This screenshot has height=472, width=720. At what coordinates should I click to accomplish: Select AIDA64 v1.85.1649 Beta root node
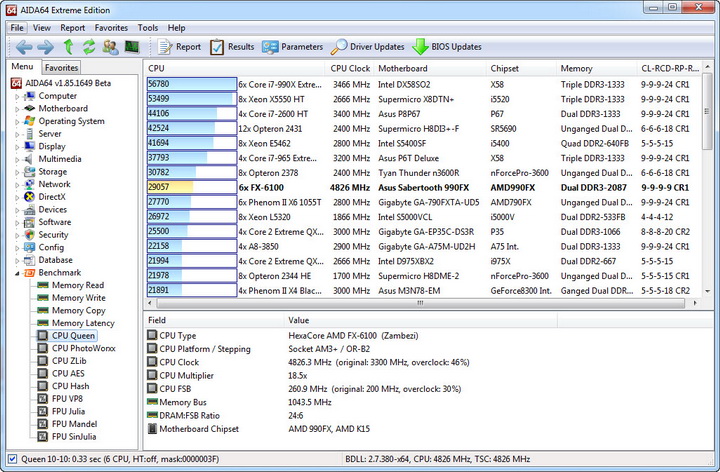[68, 83]
